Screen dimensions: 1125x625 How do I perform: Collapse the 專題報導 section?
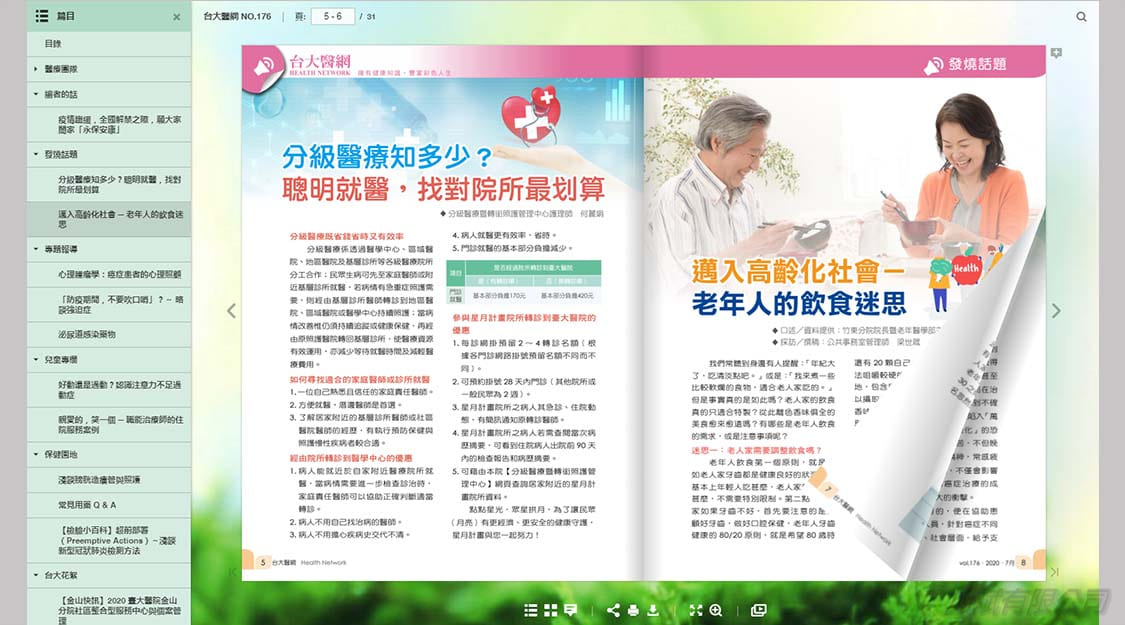(109, 249)
